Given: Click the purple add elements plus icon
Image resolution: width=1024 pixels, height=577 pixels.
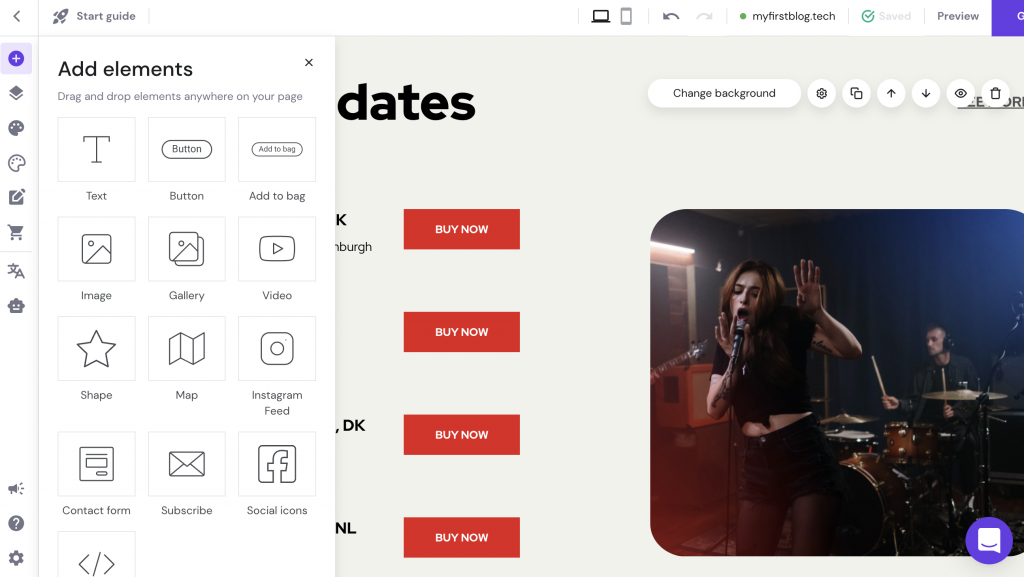Looking at the screenshot, I should coord(16,59).
